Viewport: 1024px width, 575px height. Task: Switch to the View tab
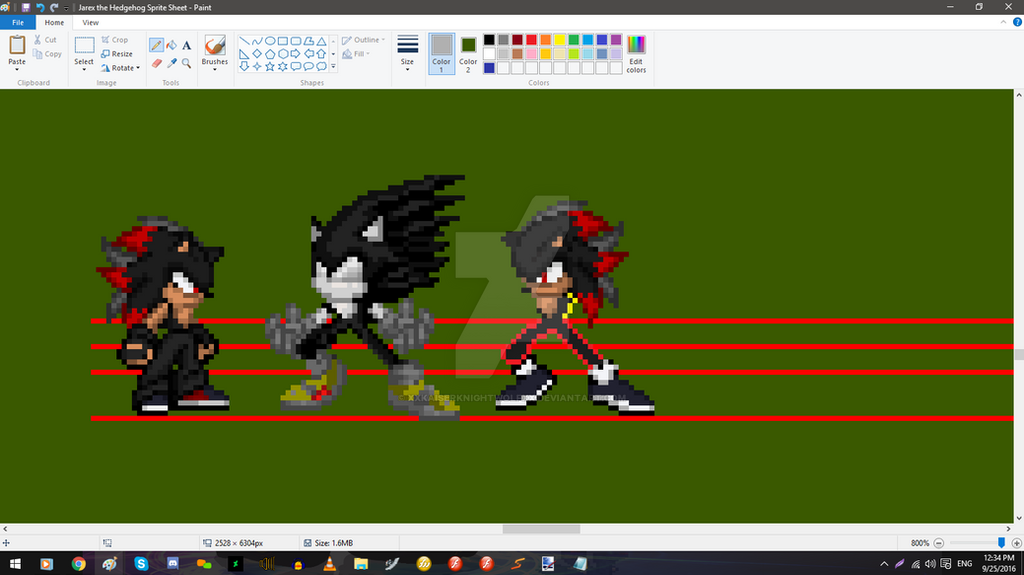point(91,22)
